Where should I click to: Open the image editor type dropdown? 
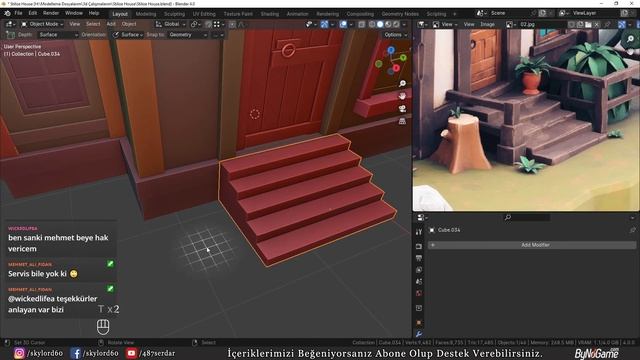422,24
